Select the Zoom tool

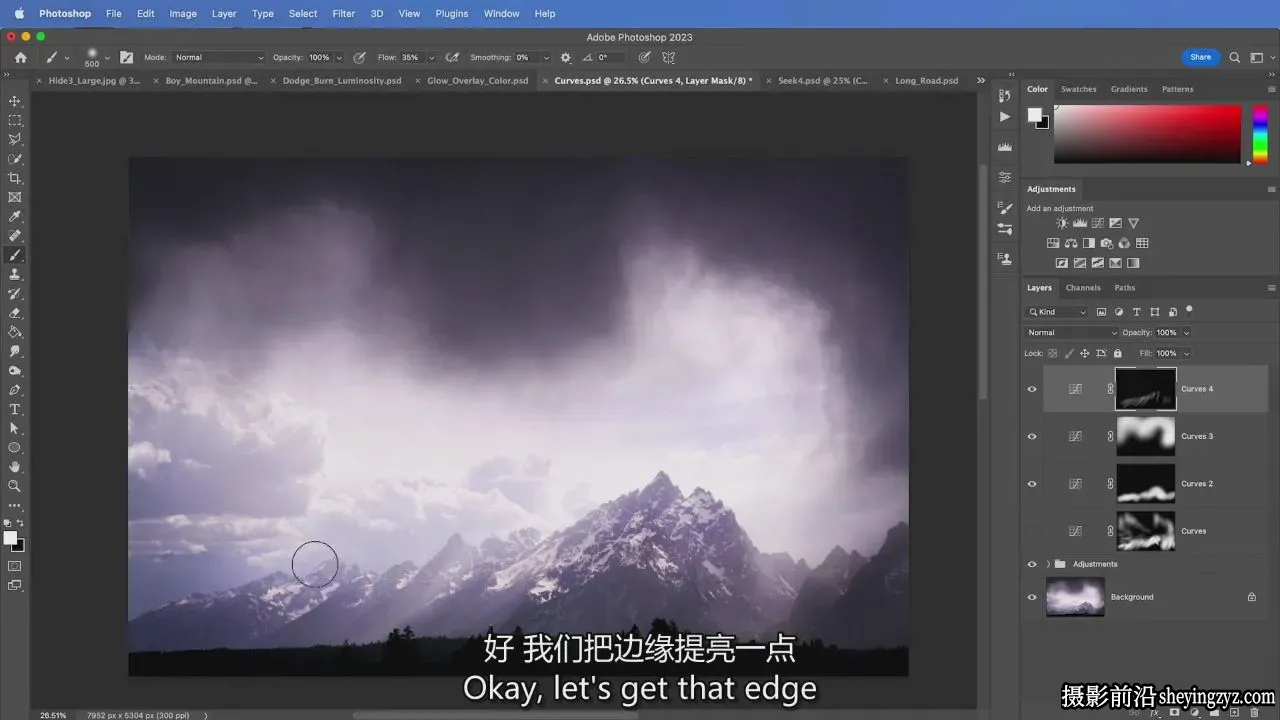[15, 486]
